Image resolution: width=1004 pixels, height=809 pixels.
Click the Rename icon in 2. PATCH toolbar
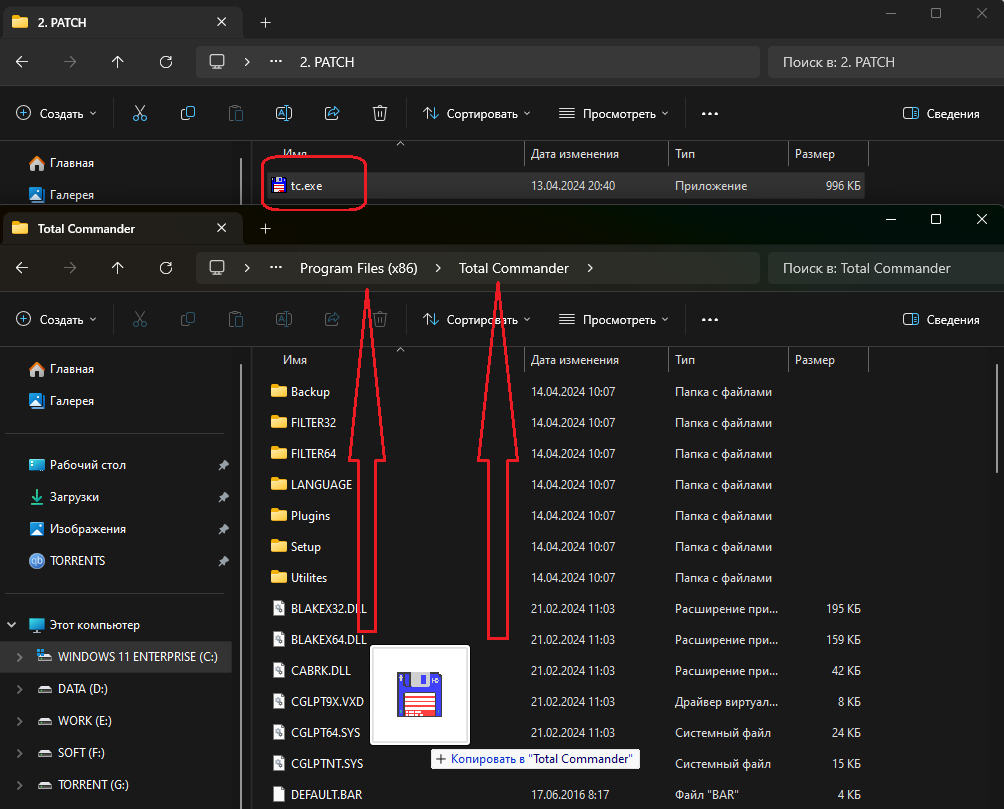tap(284, 114)
